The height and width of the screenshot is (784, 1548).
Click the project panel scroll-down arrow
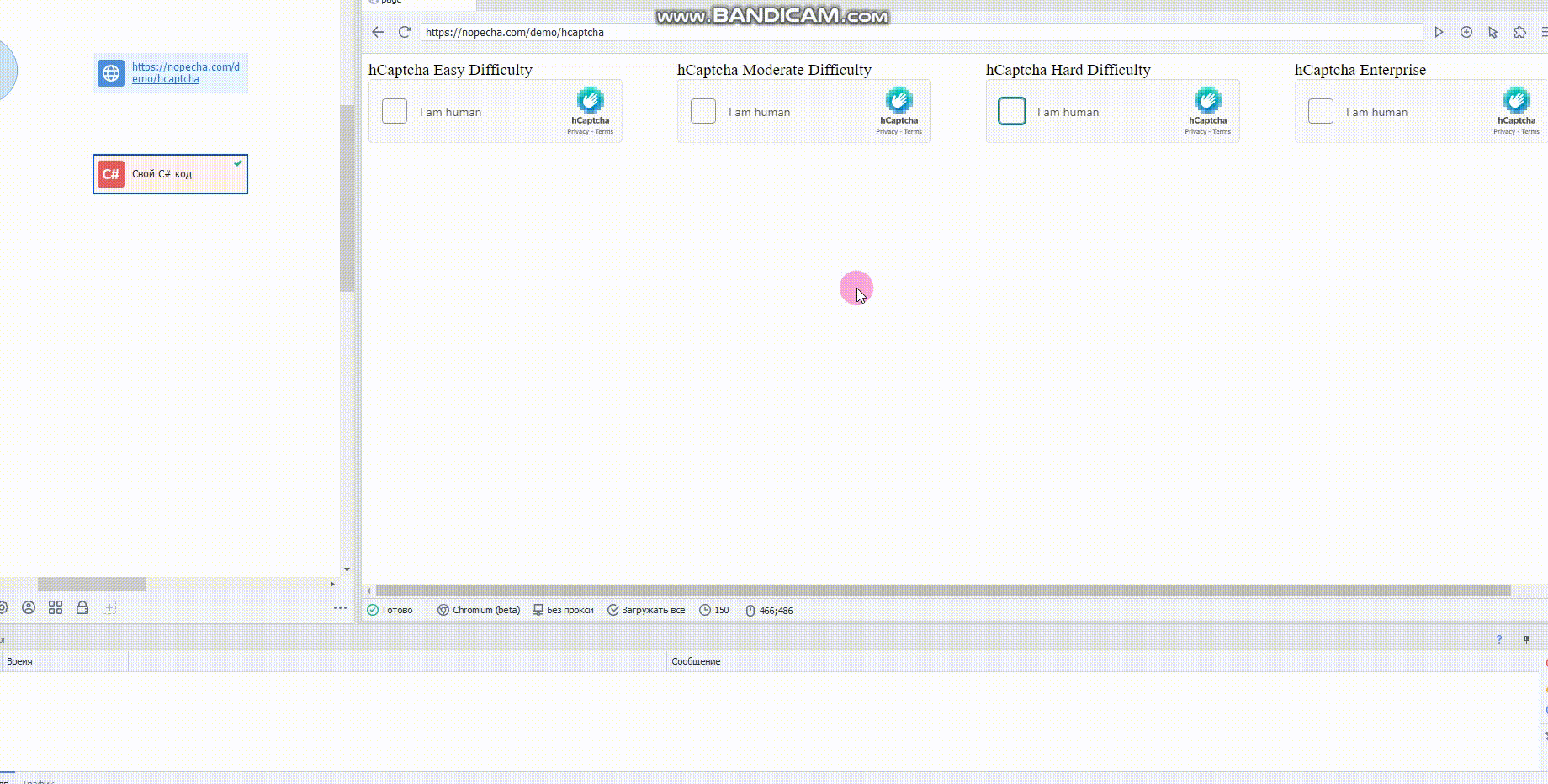(347, 569)
